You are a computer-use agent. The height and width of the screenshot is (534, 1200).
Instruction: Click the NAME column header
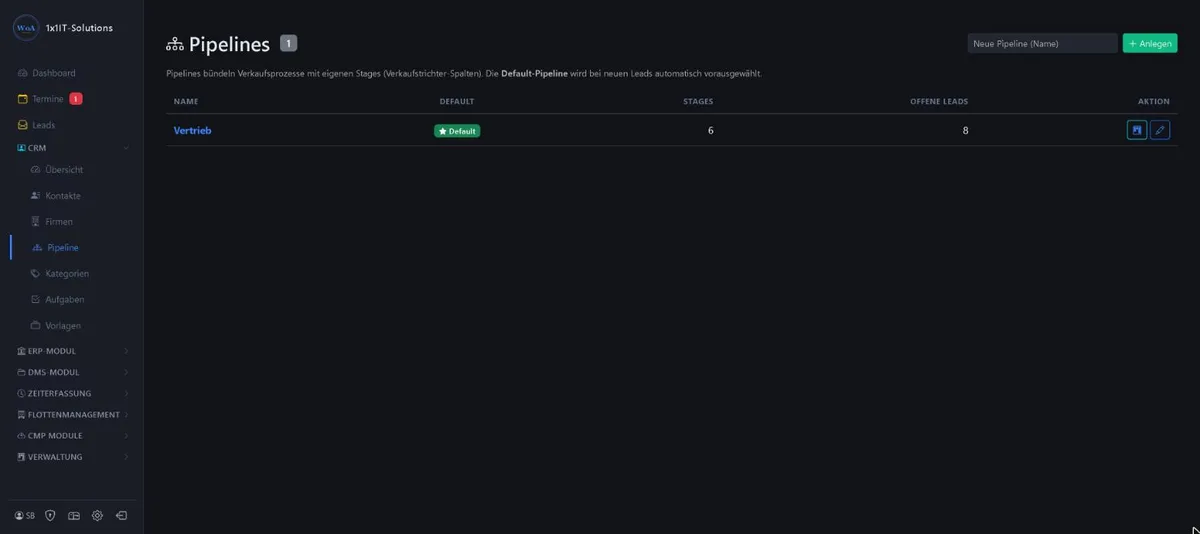click(x=186, y=101)
